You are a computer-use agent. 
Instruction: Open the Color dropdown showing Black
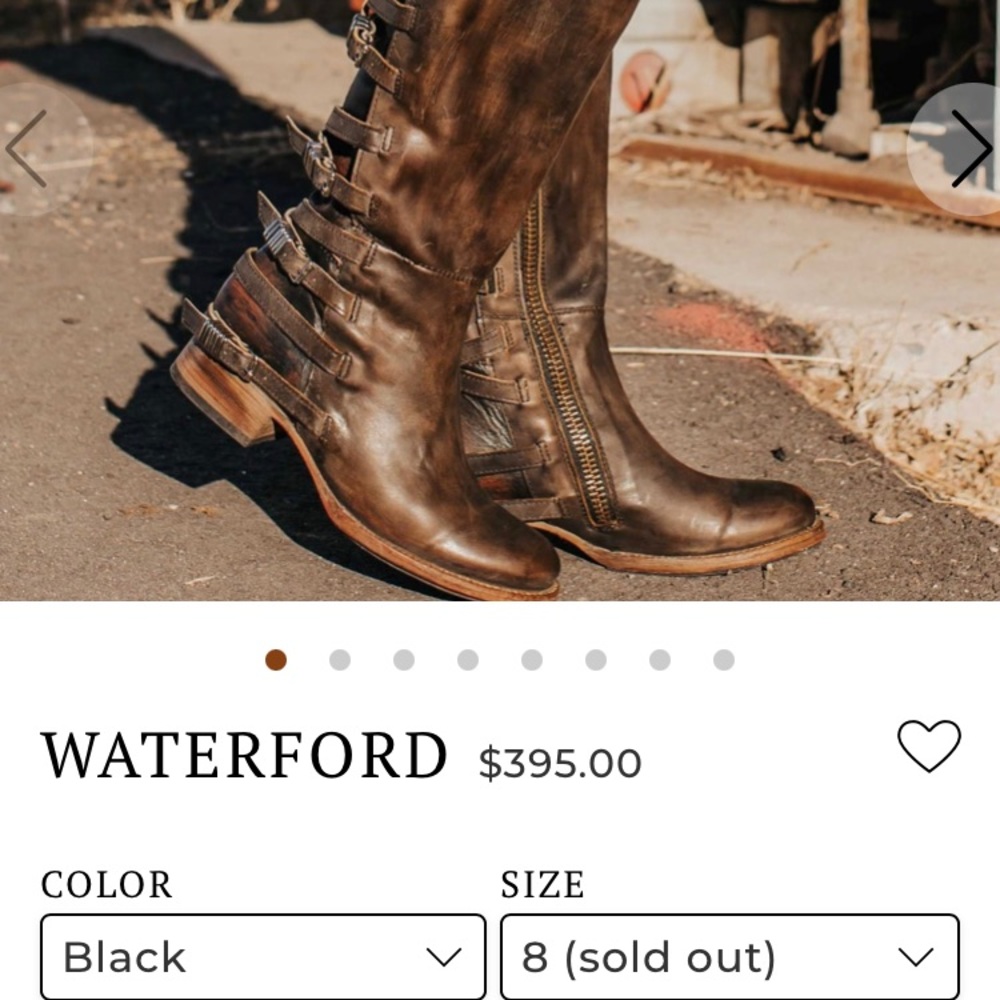click(263, 957)
